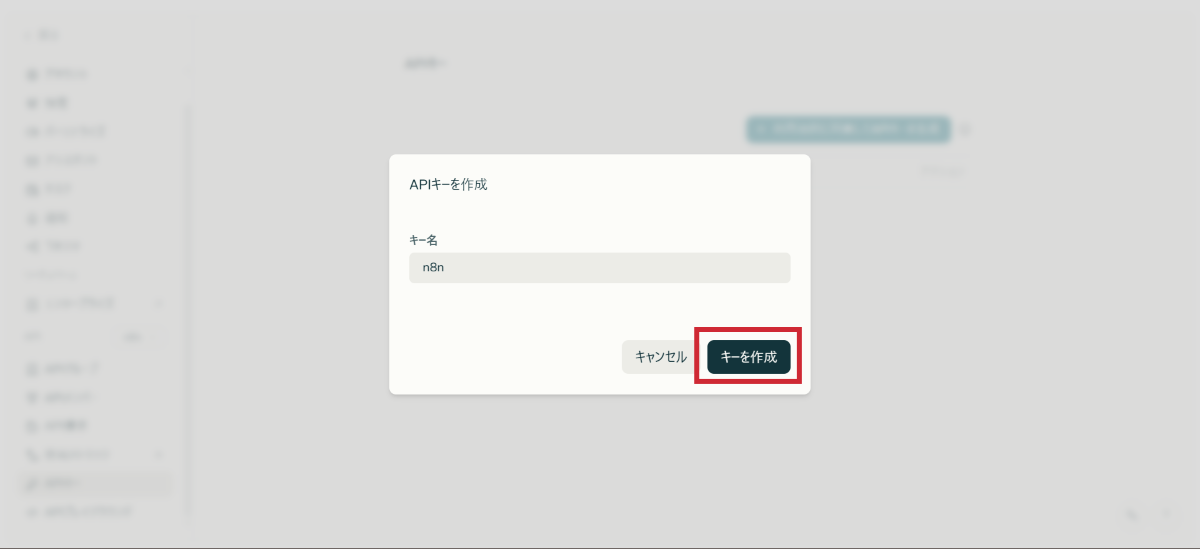Click the small icon beside the teal button

967,128
